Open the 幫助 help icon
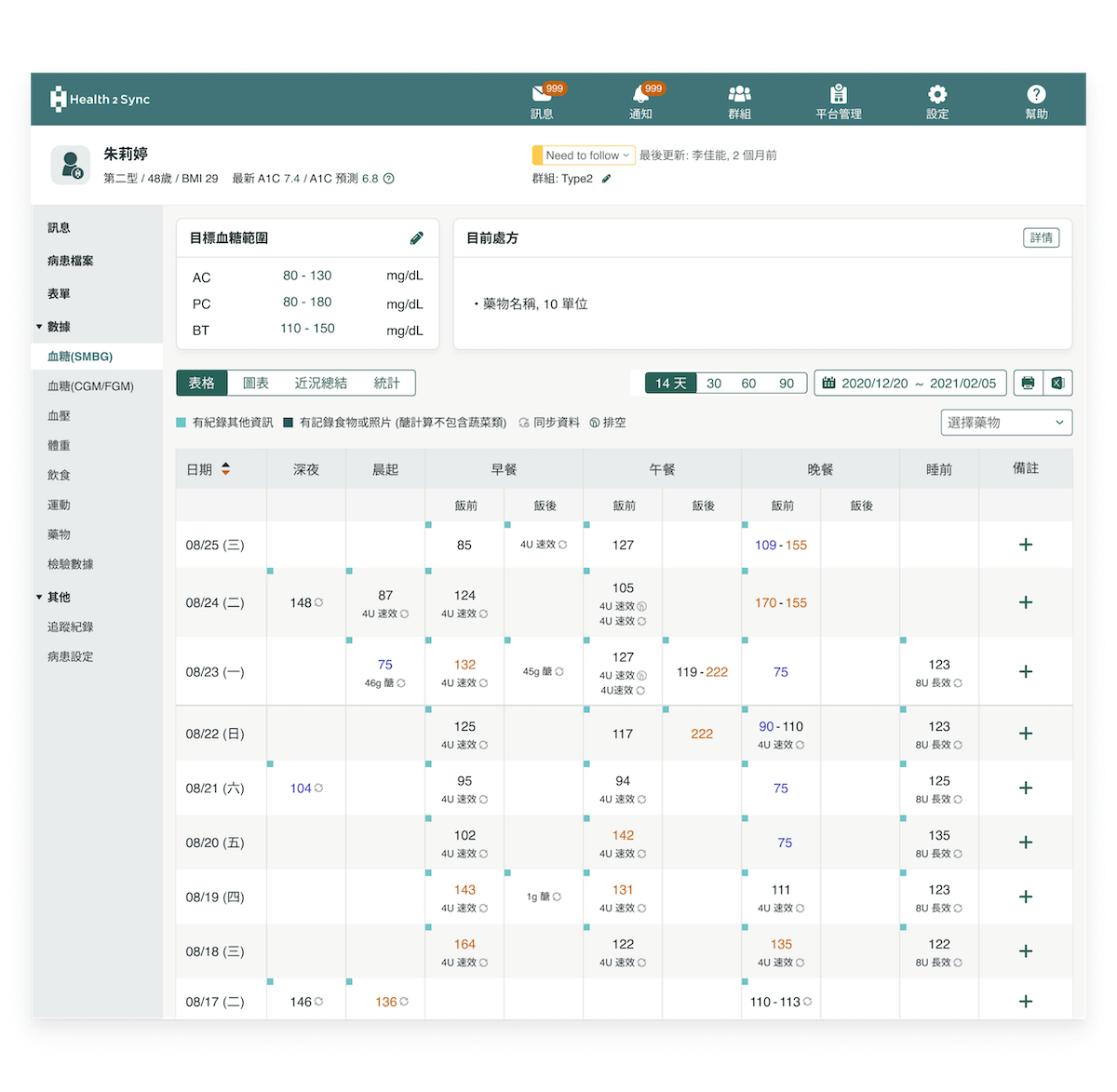The image size is (1117, 1092). coord(1036,95)
